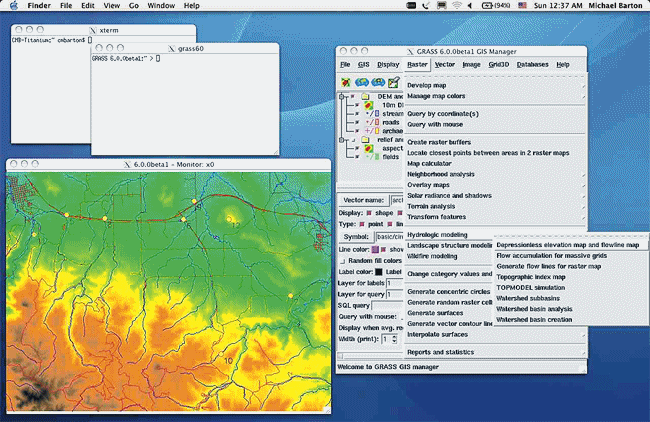Click the Wi-Fi status icon in menu bar
Viewport: 650px width, 422px height.
click(456, 5)
